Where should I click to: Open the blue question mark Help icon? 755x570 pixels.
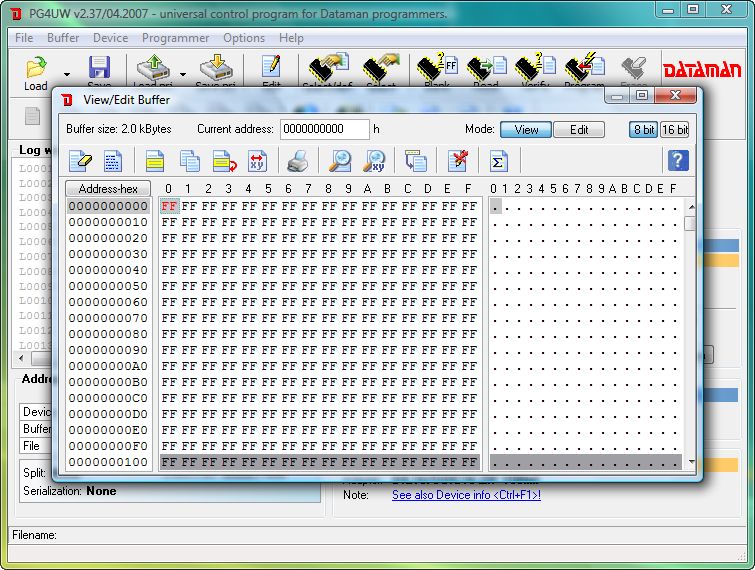(677, 161)
